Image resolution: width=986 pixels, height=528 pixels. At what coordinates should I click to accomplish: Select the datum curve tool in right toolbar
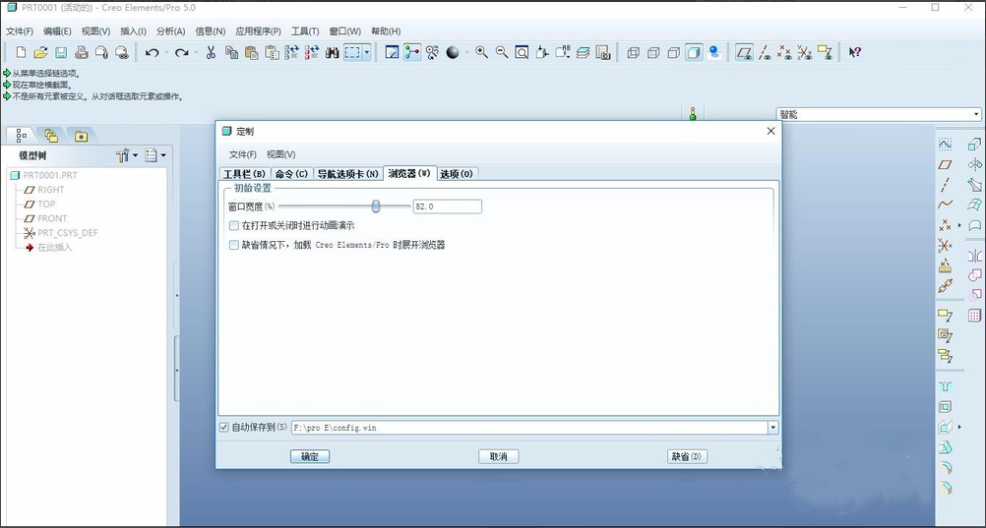click(x=944, y=205)
